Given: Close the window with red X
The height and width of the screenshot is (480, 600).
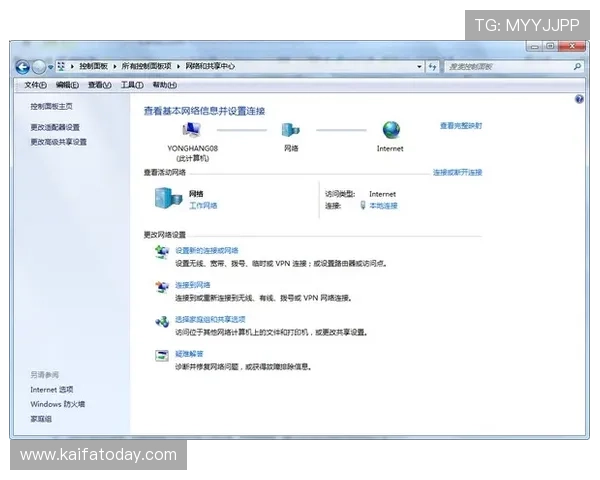Looking at the screenshot, I should click(x=572, y=47).
